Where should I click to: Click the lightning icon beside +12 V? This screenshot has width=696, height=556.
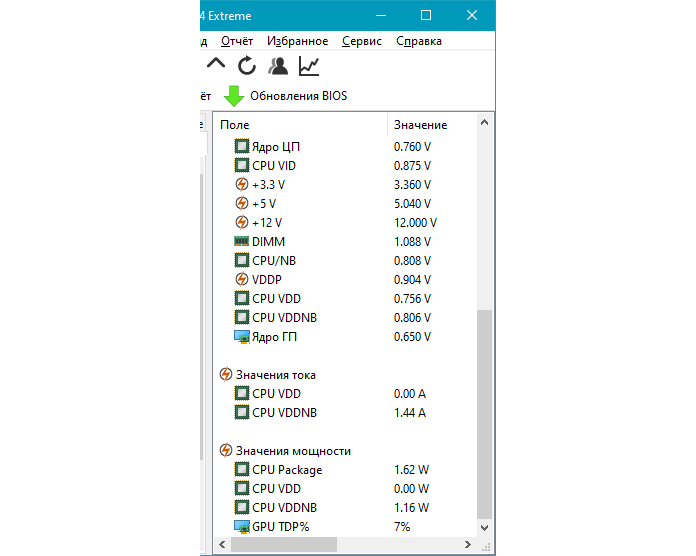click(241, 222)
